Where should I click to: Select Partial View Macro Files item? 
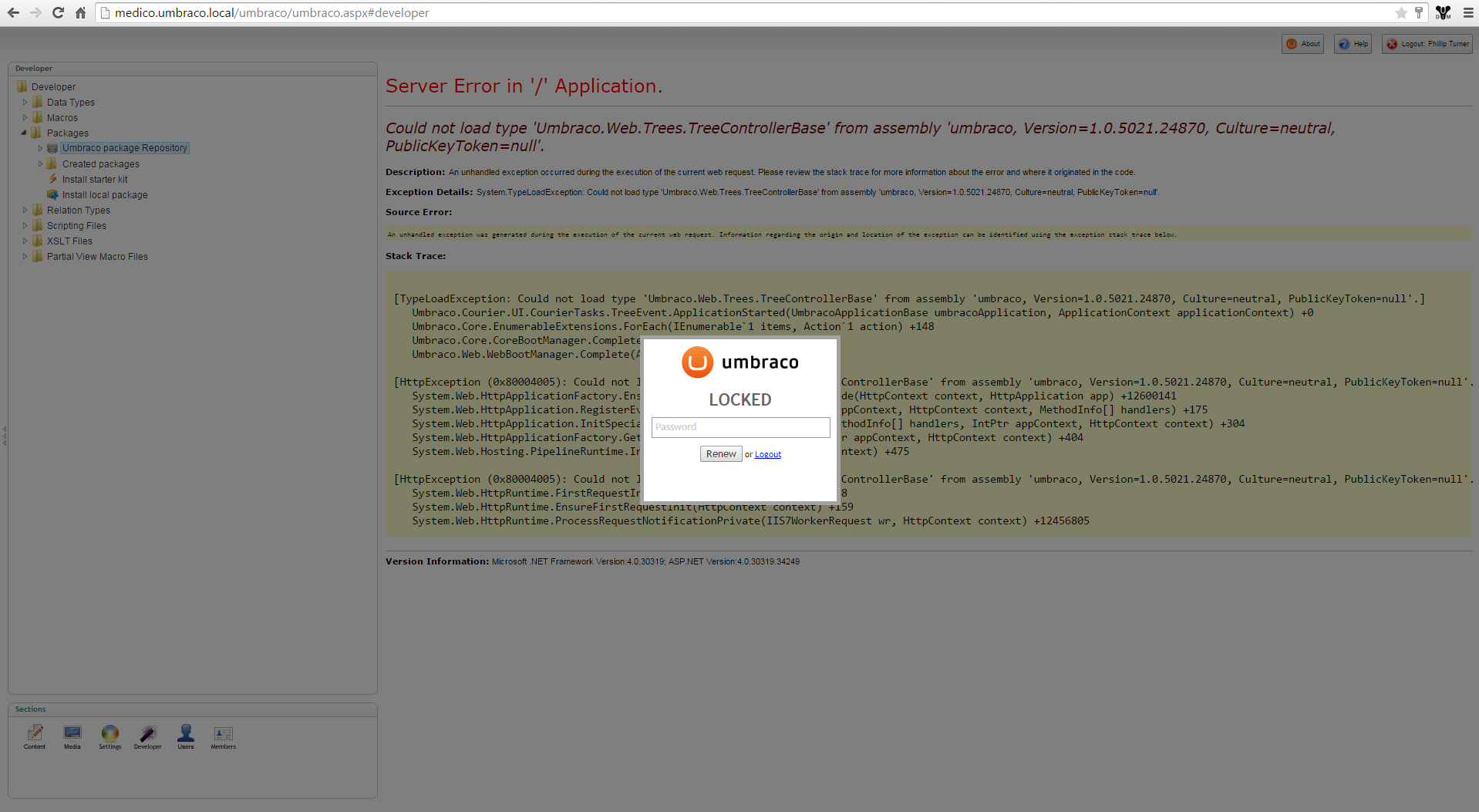click(x=97, y=257)
